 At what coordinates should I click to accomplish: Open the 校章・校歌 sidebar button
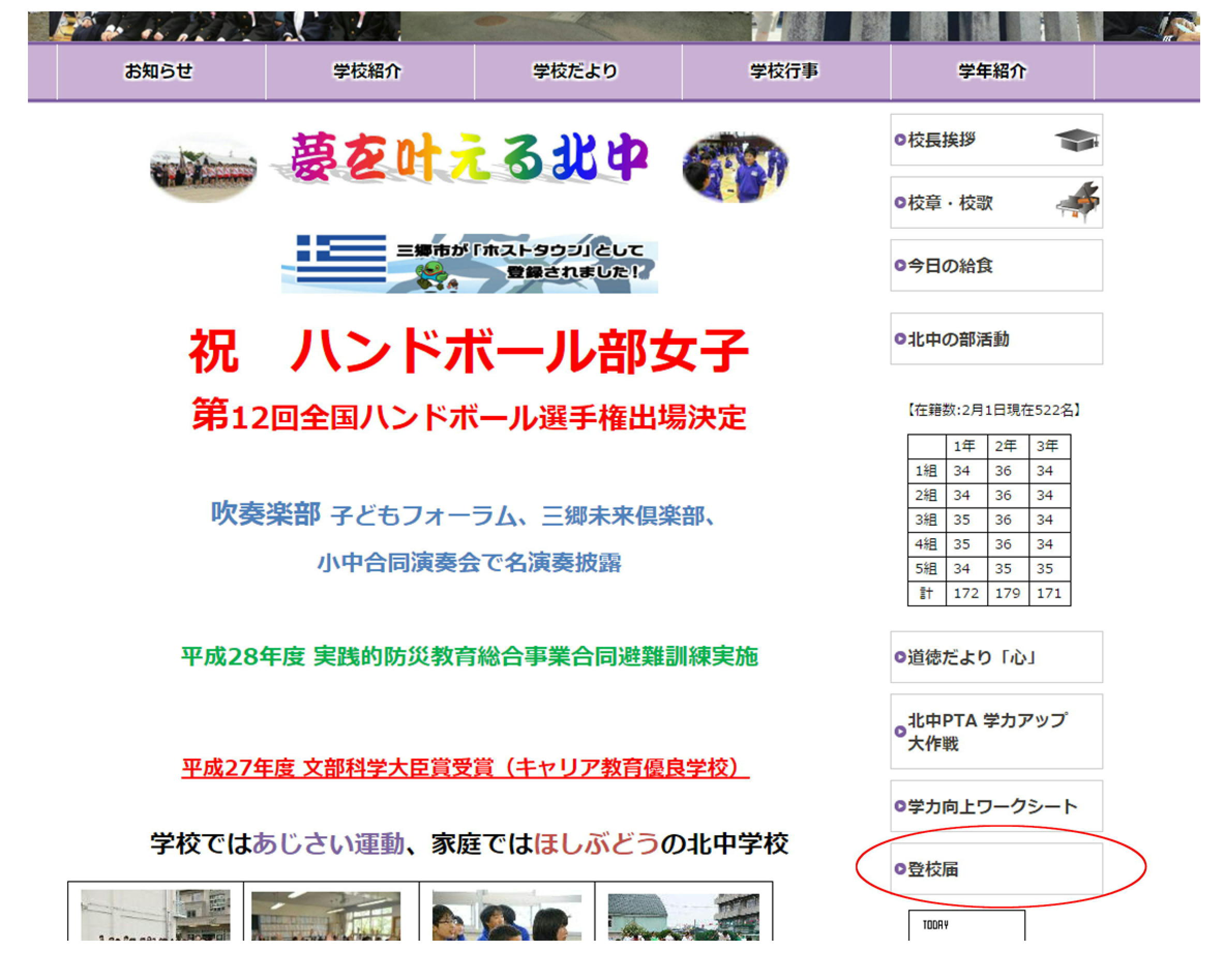point(996,203)
